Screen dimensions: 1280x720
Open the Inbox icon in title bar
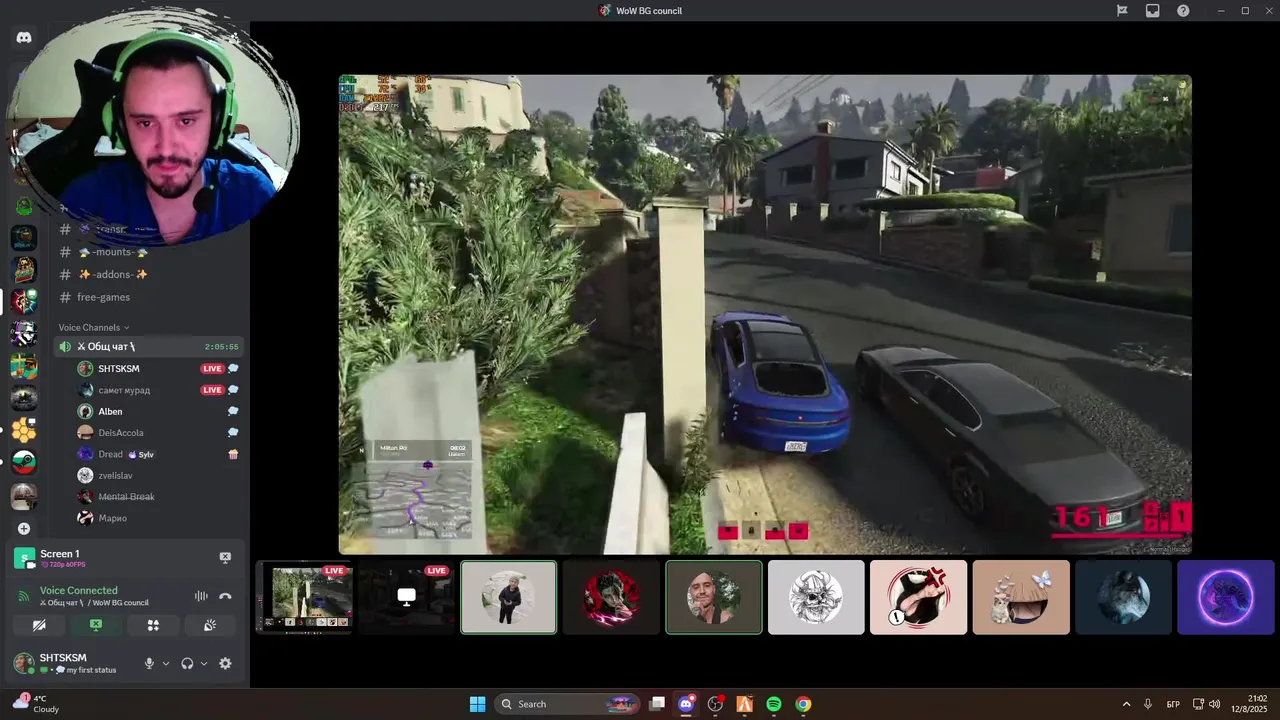pyautogui.click(x=1152, y=10)
